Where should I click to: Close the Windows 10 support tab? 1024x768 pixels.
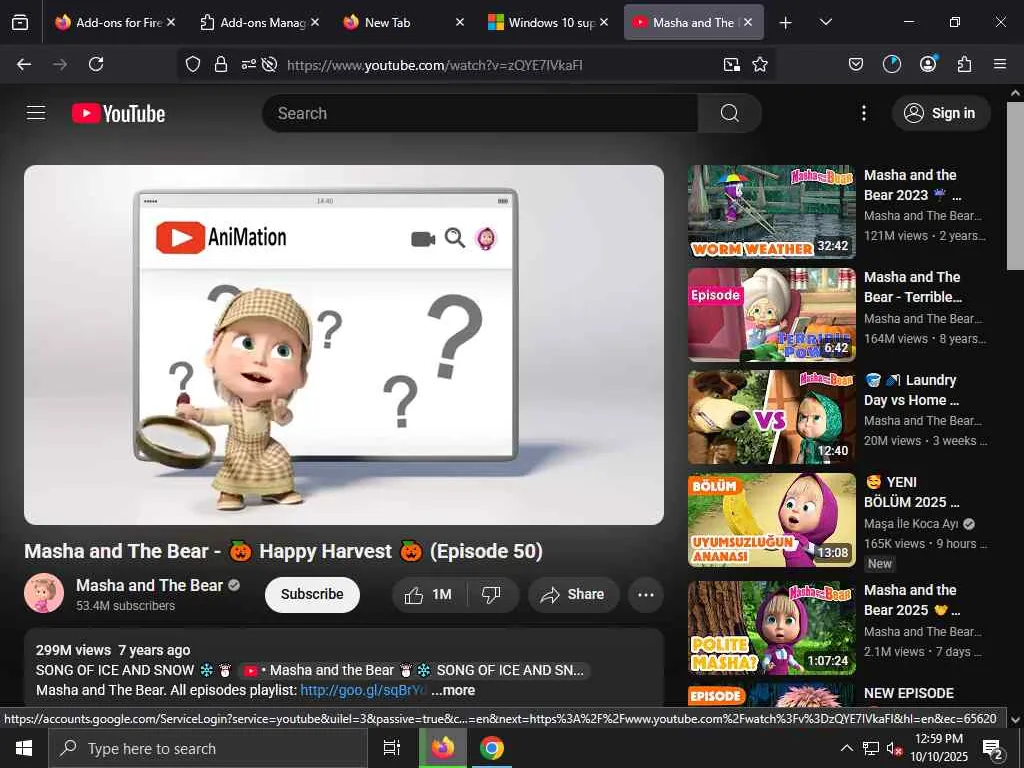tap(604, 22)
